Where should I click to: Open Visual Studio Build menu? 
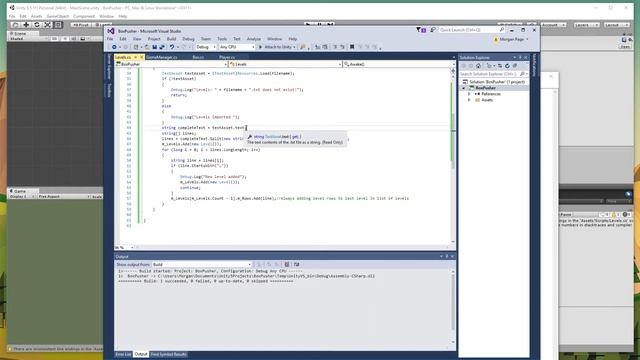click(x=171, y=39)
